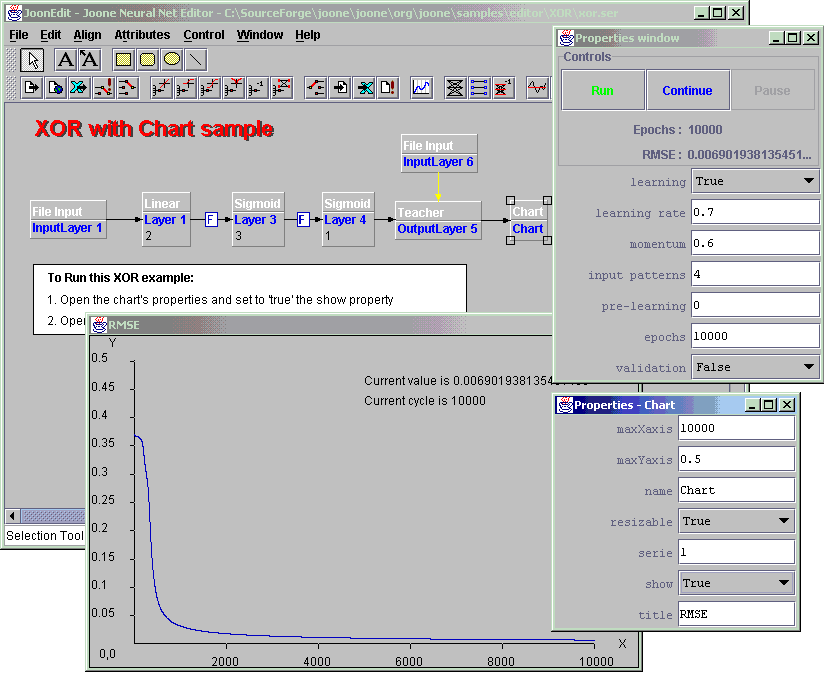Pick the Line drawing tool

pyautogui.click(x=196, y=59)
